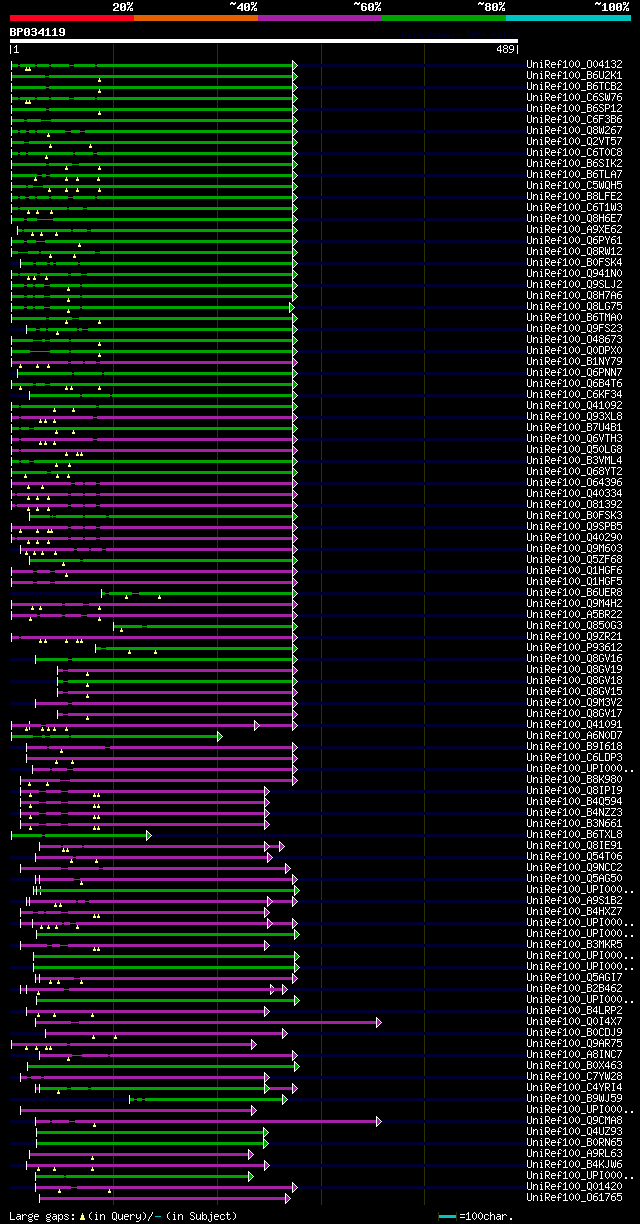Select the UniRef100_Q8H6E7 label
Image resolution: width=640 pixels, height=1224 pixels.
pos(574,219)
